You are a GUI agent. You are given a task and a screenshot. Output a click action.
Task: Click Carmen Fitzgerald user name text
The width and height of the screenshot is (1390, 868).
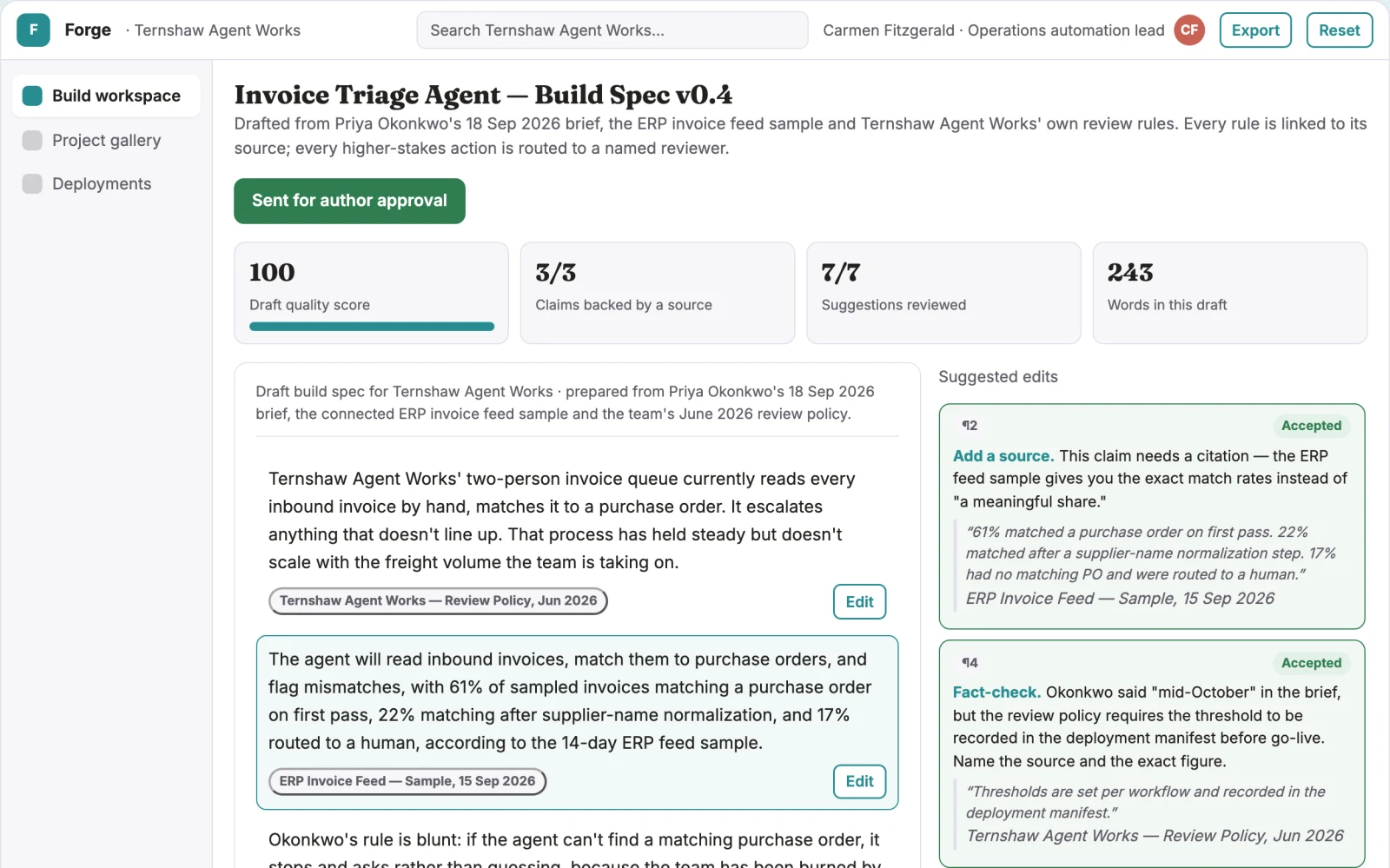[x=889, y=30]
